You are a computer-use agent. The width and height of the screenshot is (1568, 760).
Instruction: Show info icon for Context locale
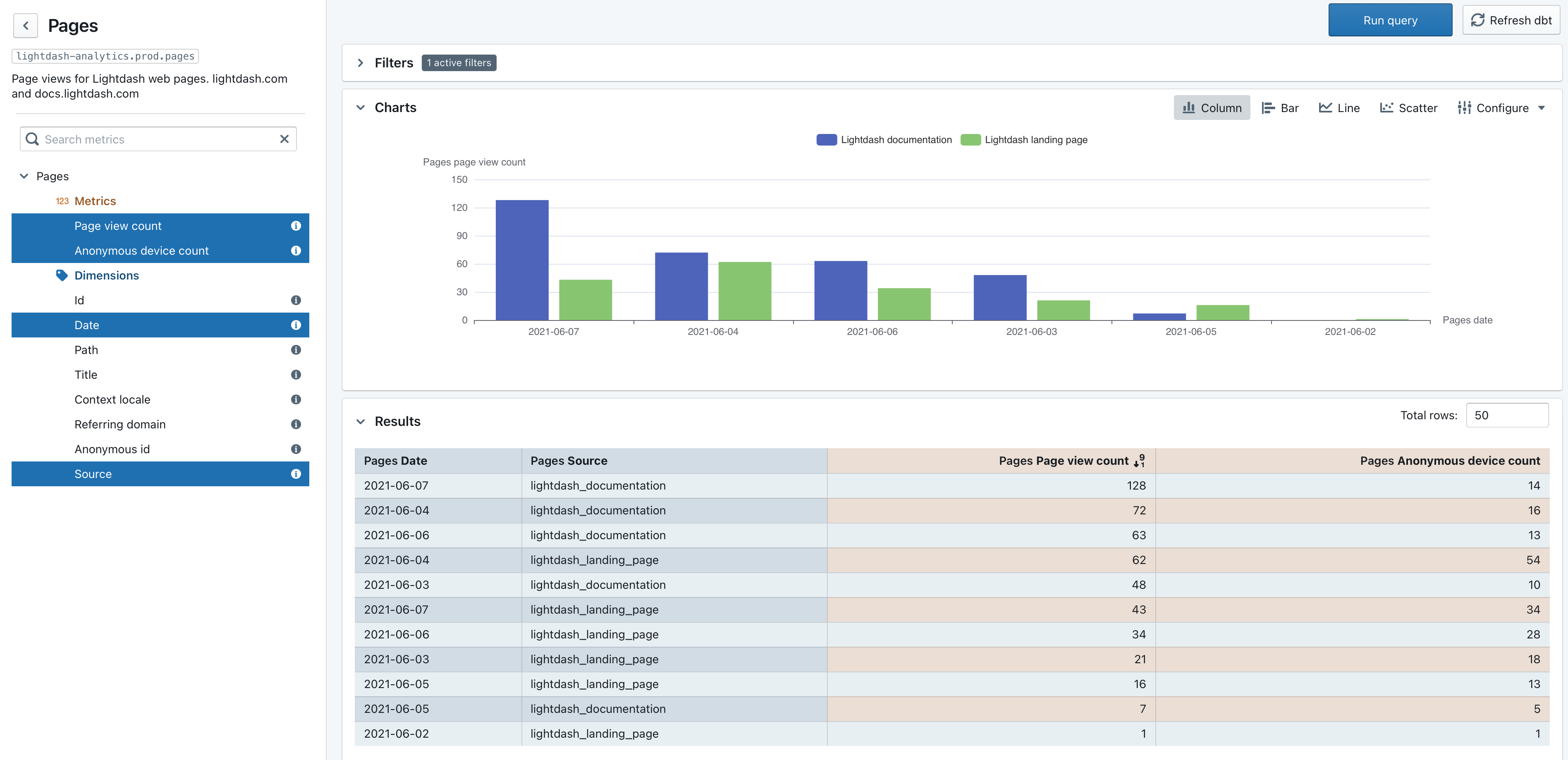[x=296, y=400]
